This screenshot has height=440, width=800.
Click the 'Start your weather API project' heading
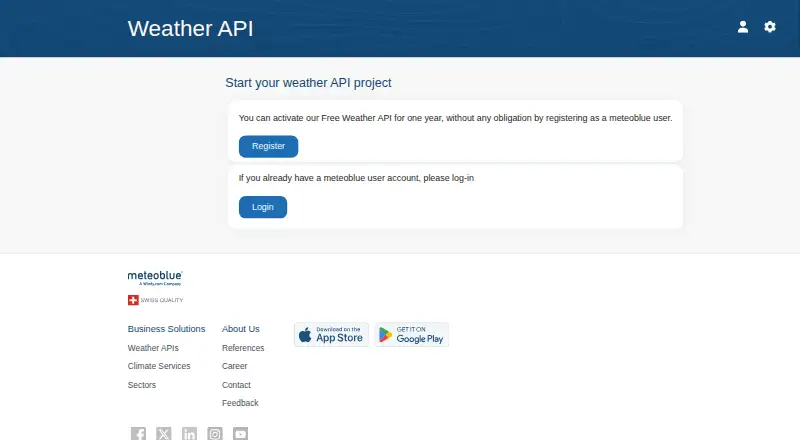click(x=308, y=83)
